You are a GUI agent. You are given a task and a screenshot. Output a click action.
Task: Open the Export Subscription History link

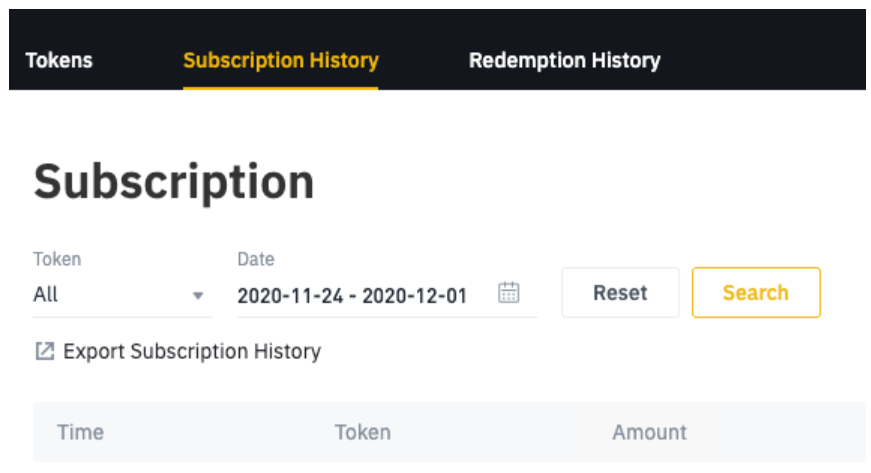click(192, 351)
